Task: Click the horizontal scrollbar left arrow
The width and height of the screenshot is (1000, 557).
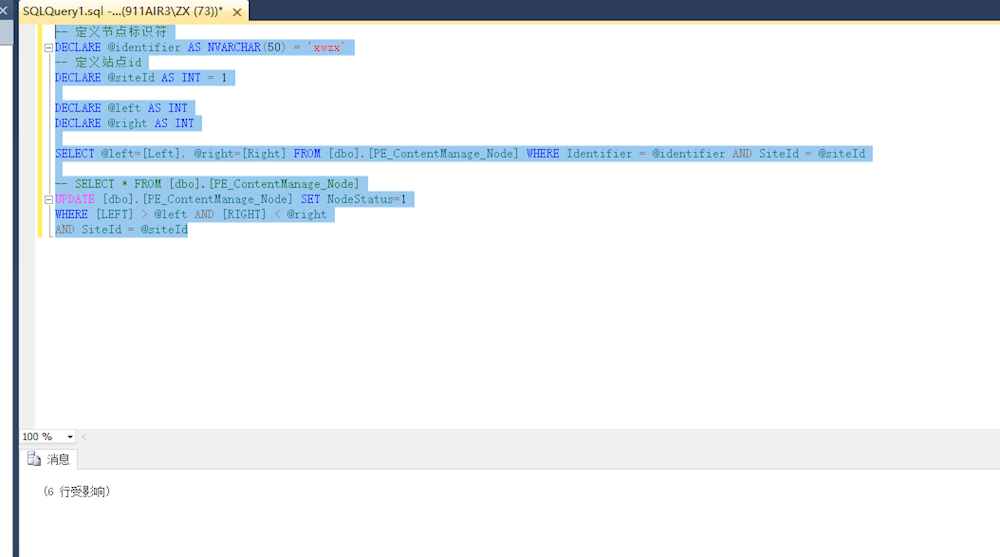Action: coord(84,437)
